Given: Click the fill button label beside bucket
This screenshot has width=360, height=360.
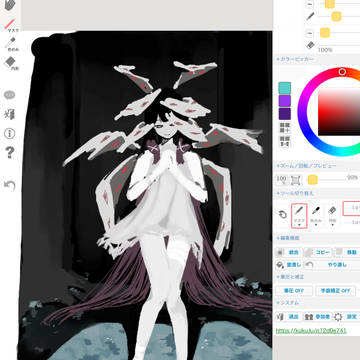Looking at the screenshot, I should point(293,265).
